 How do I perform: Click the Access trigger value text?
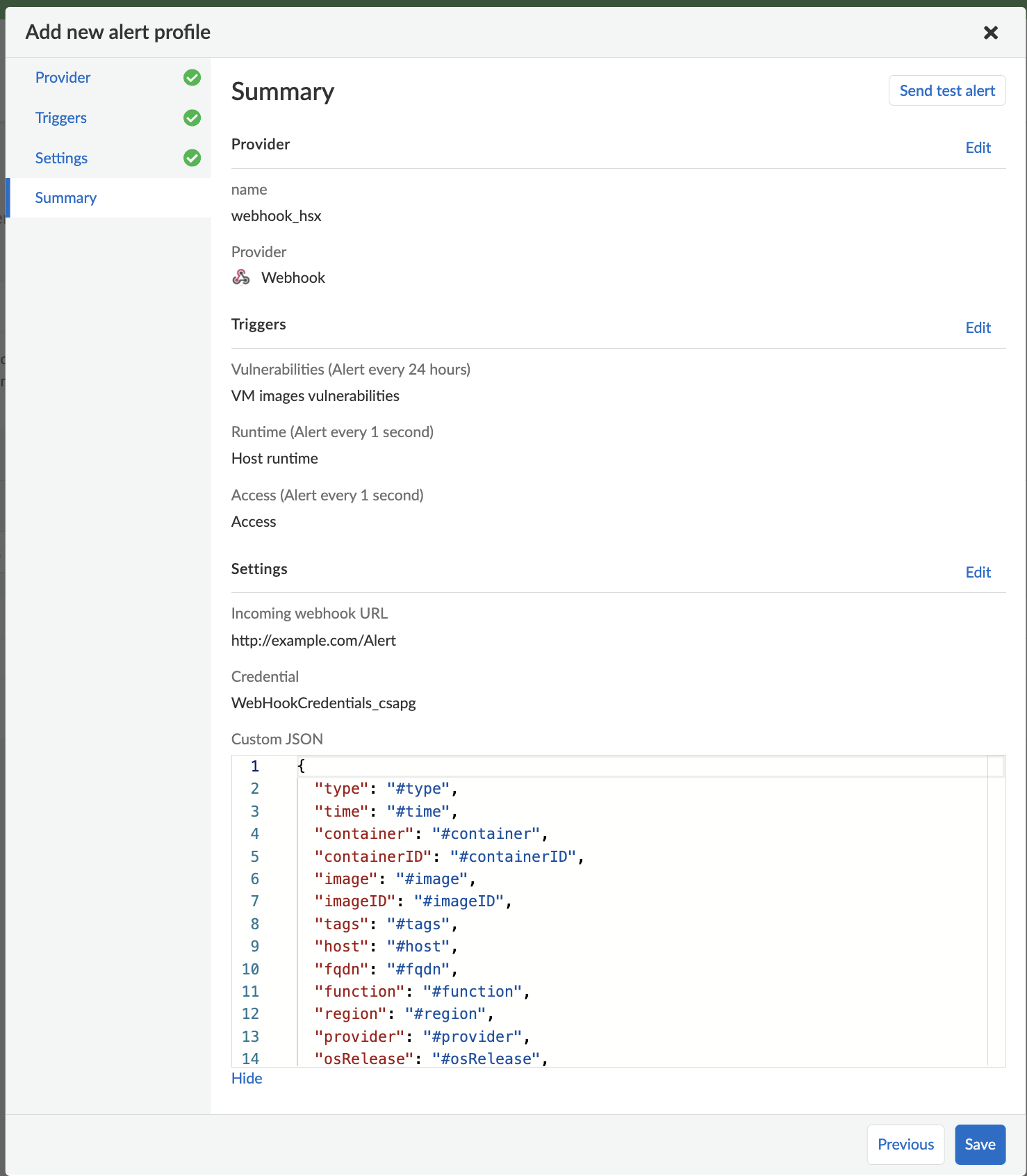pos(254,521)
